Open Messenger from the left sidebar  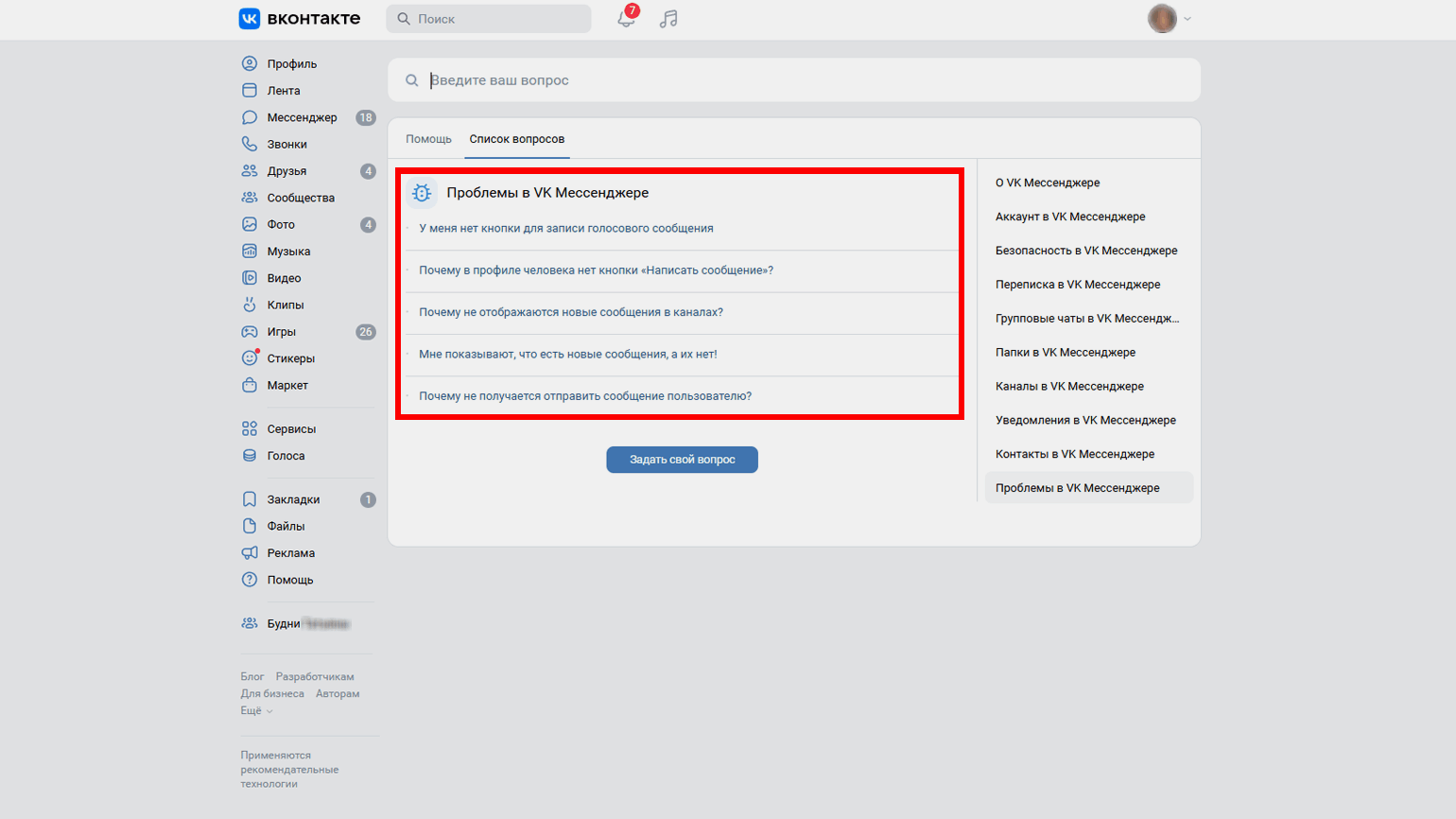coord(302,117)
